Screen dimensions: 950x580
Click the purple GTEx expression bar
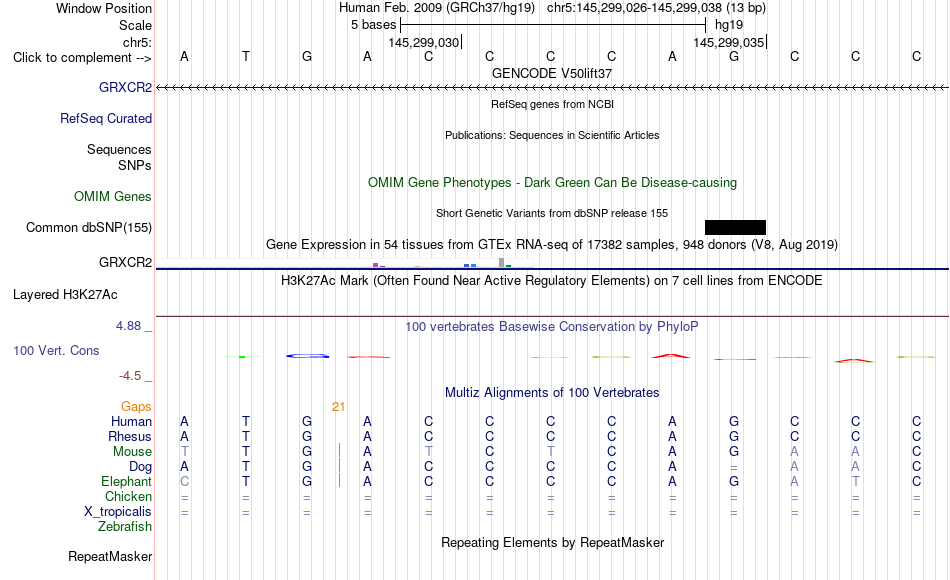tap(376, 265)
